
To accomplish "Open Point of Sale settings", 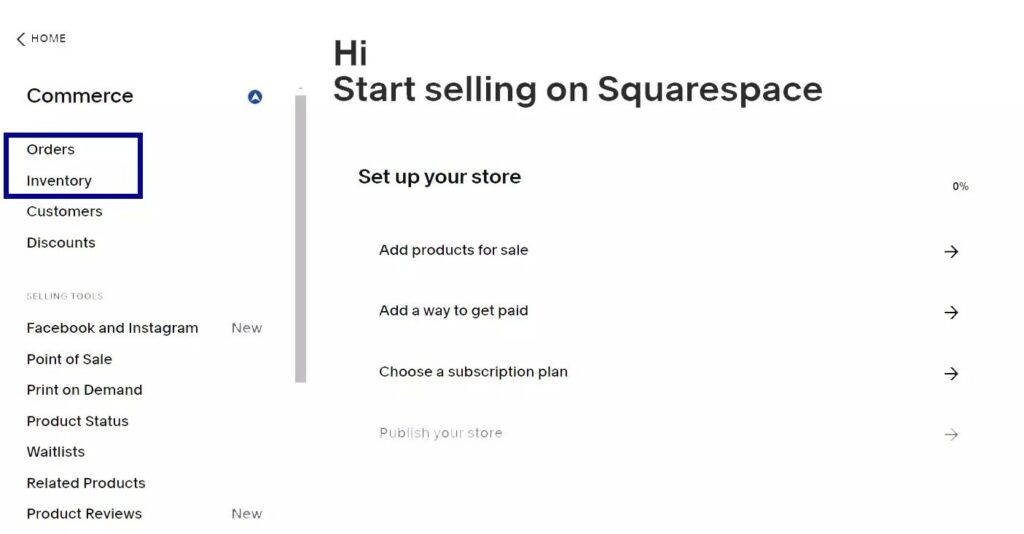I will (69, 359).
